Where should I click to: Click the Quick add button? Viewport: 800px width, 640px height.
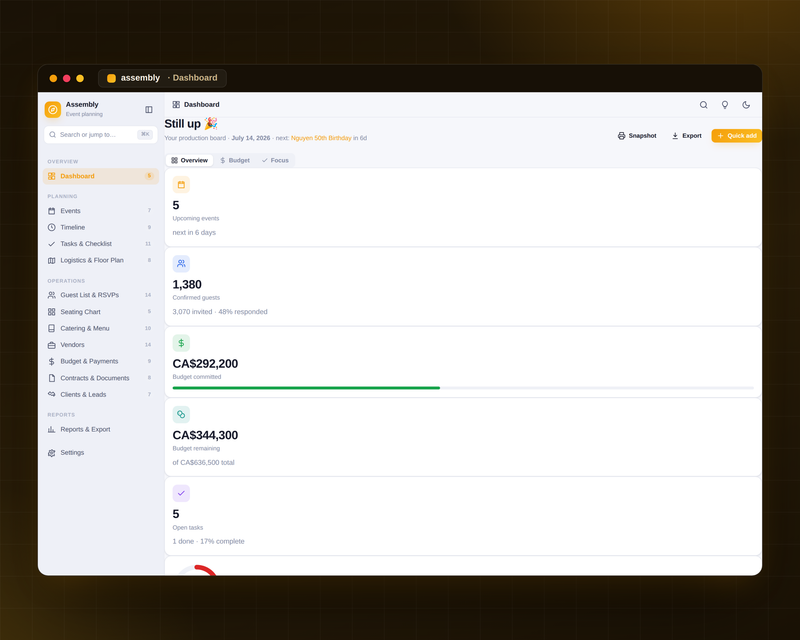(x=737, y=136)
